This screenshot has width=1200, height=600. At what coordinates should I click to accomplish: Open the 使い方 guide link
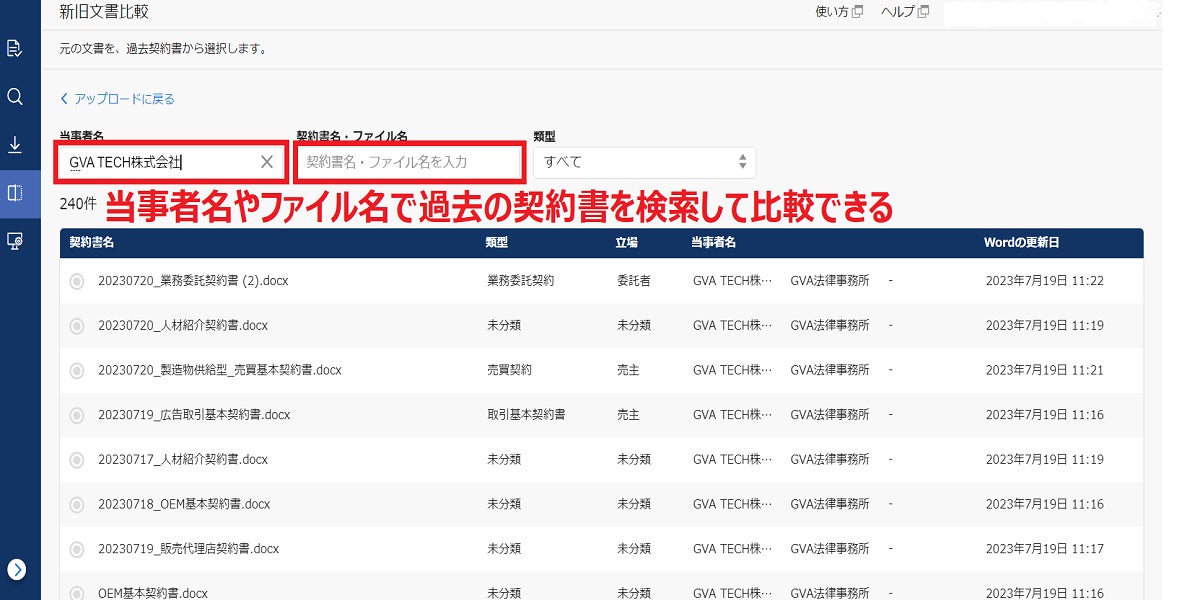(832, 12)
